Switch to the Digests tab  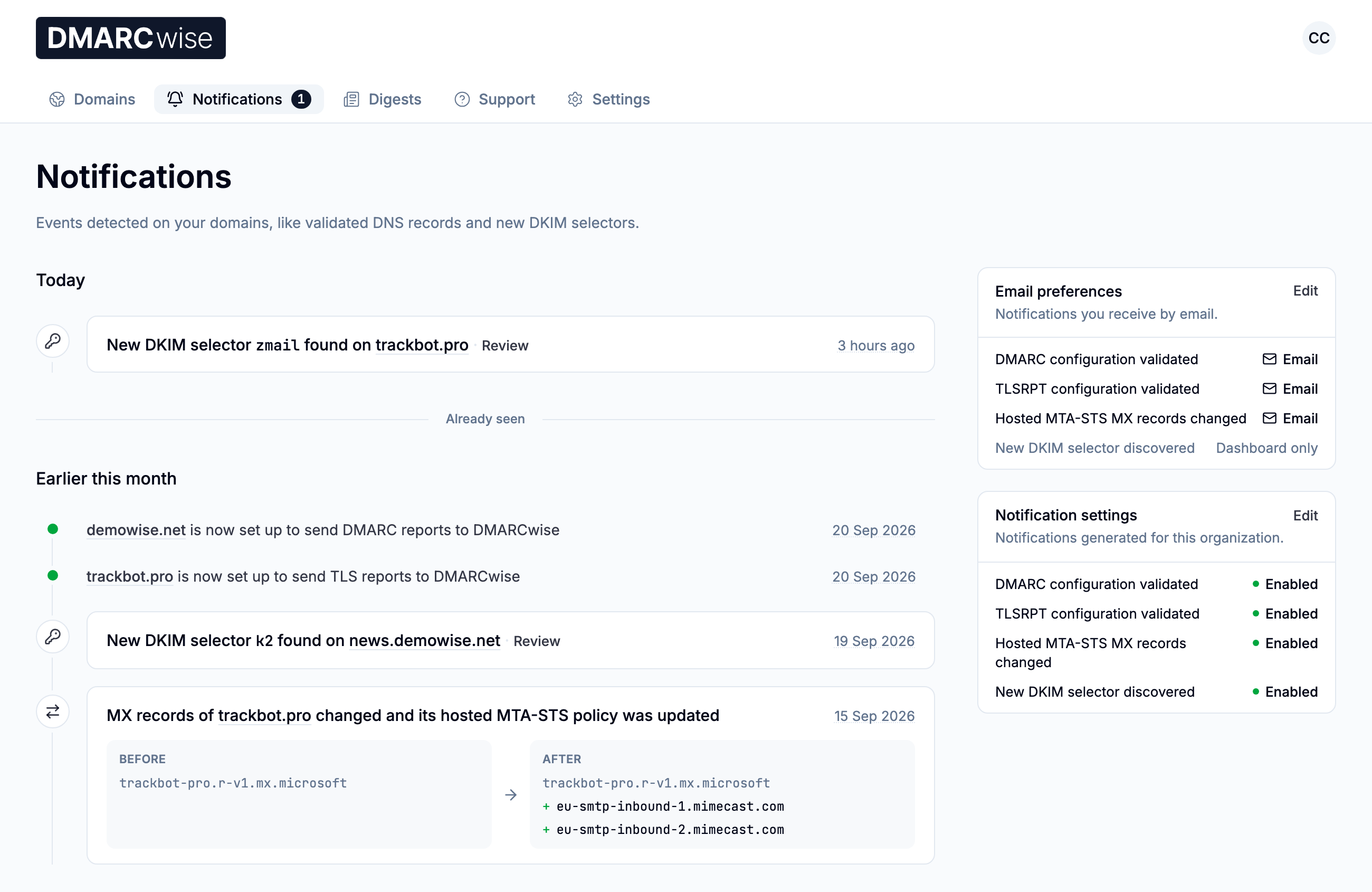(383, 99)
